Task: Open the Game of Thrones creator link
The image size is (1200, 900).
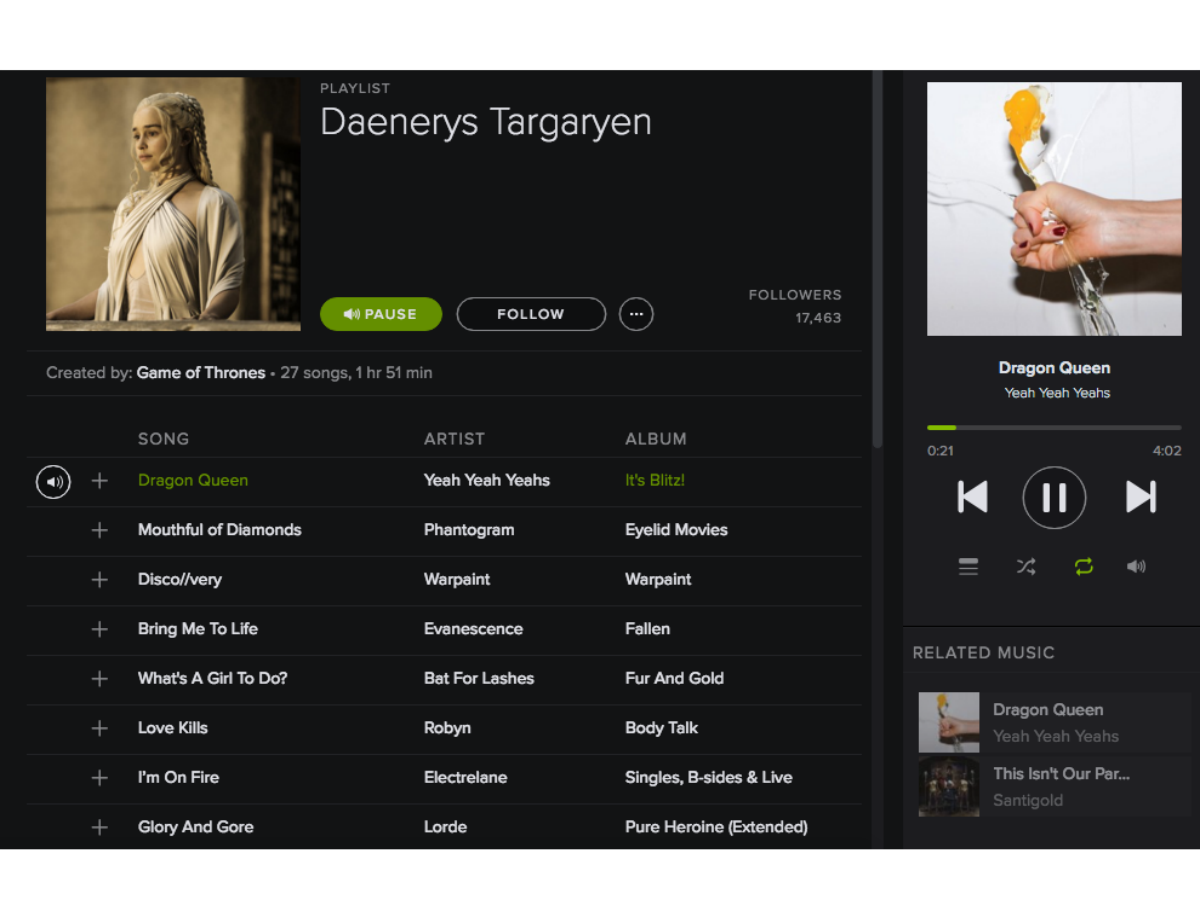Action: 201,373
